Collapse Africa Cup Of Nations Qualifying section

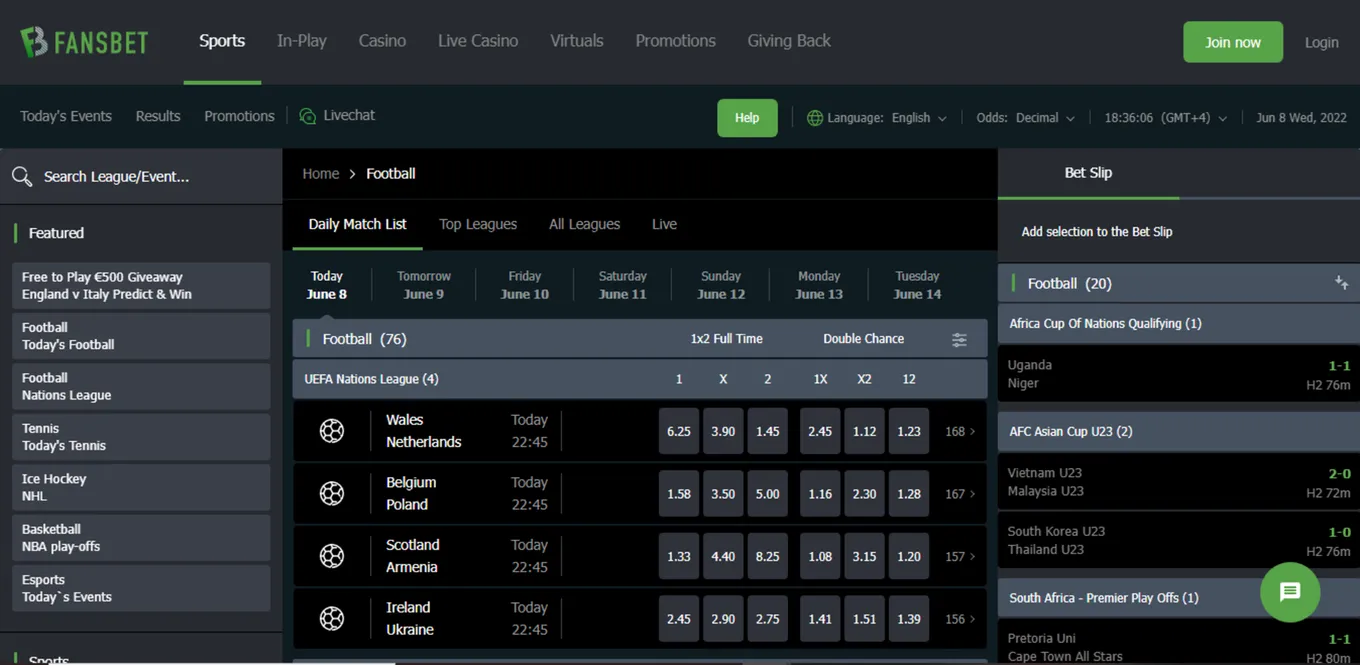(x=1179, y=323)
